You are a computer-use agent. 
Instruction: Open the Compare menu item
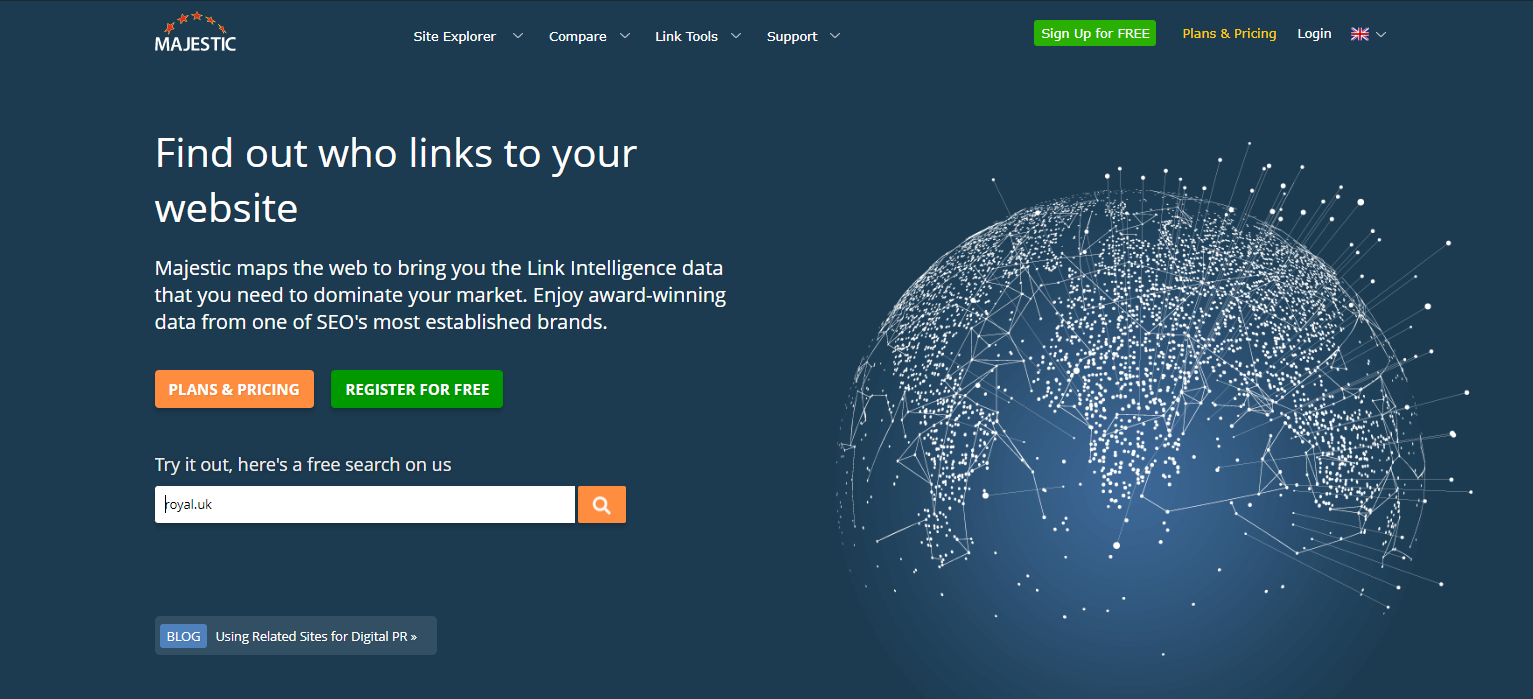pyautogui.click(x=578, y=36)
